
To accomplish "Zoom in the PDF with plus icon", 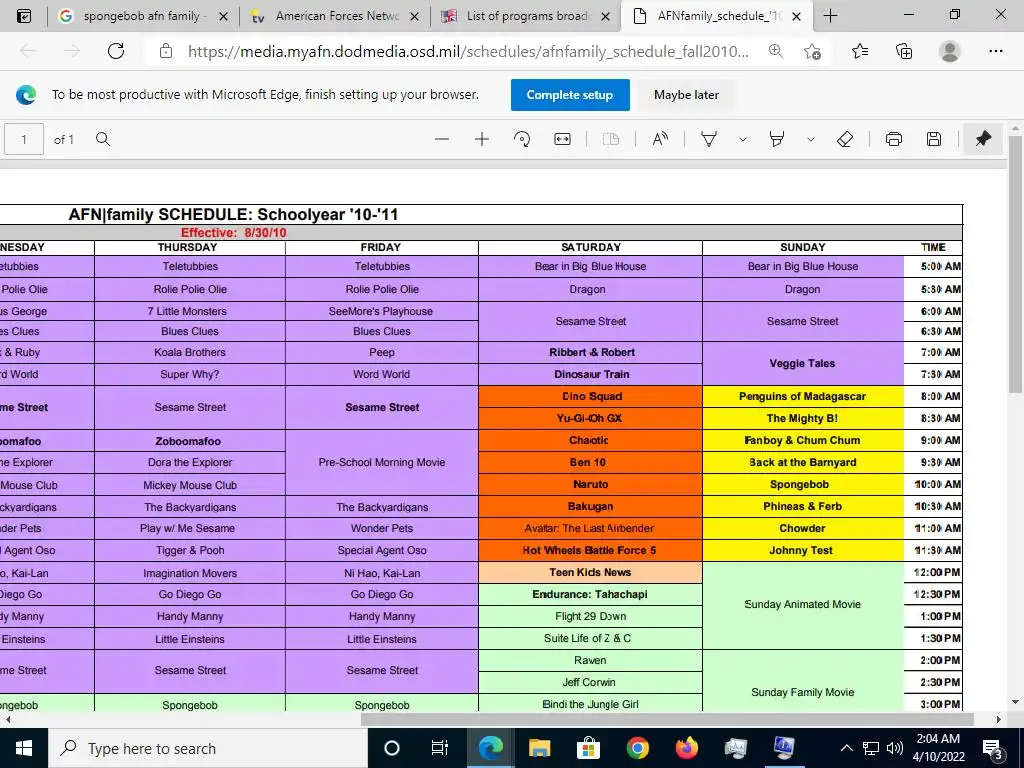I will tap(482, 139).
